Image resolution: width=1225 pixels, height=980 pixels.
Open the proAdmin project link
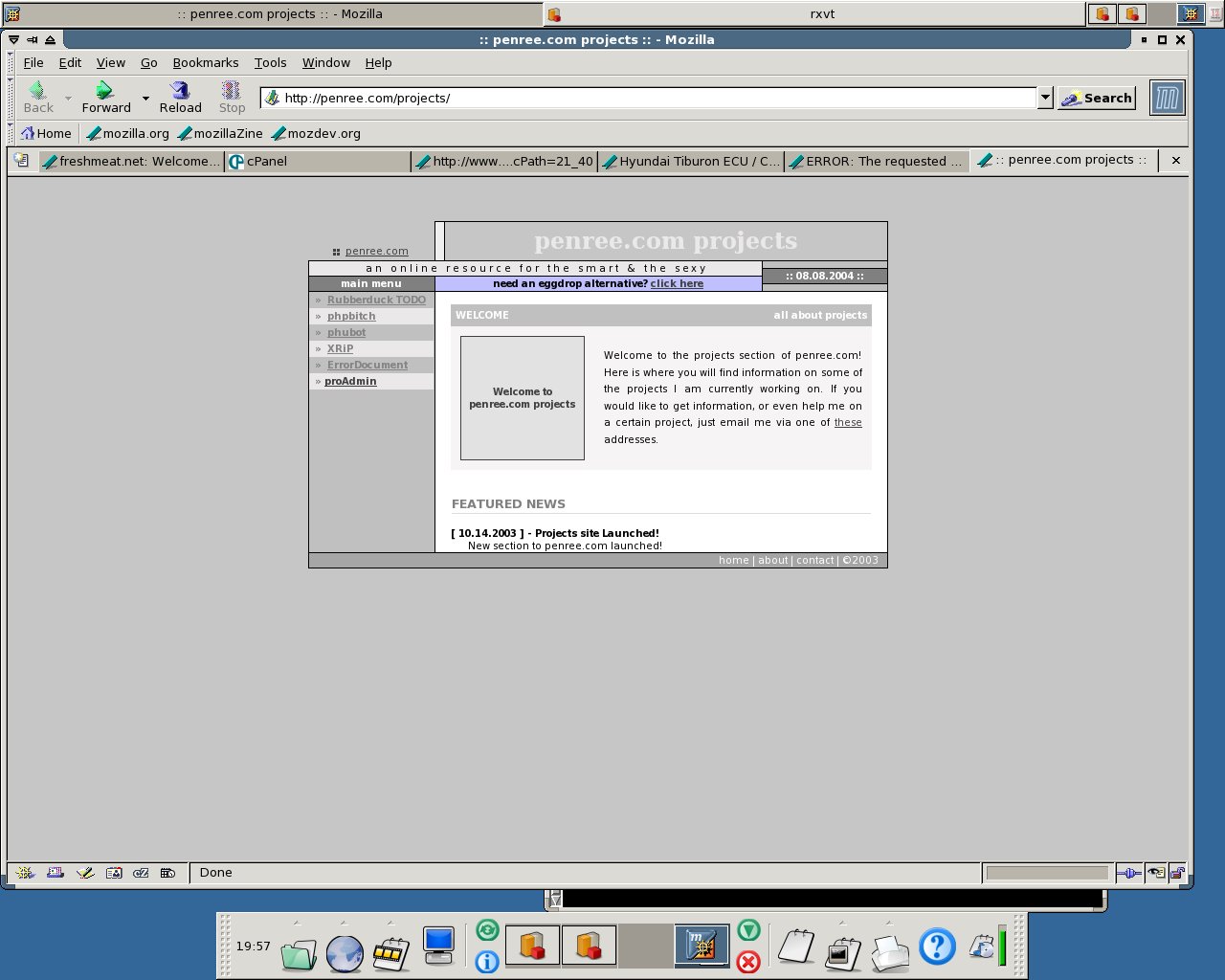350,381
